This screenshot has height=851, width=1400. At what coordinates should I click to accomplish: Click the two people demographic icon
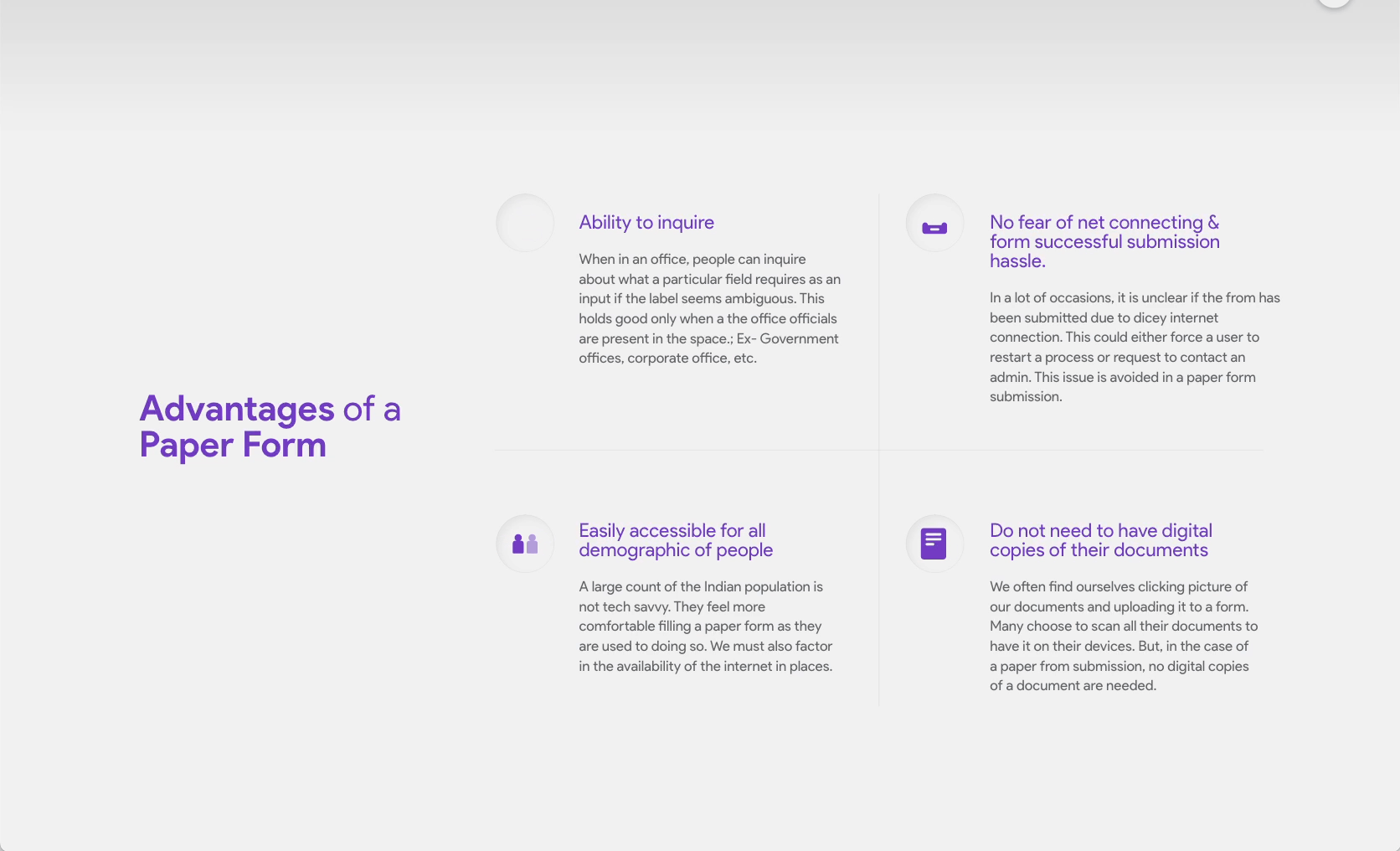tap(525, 544)
